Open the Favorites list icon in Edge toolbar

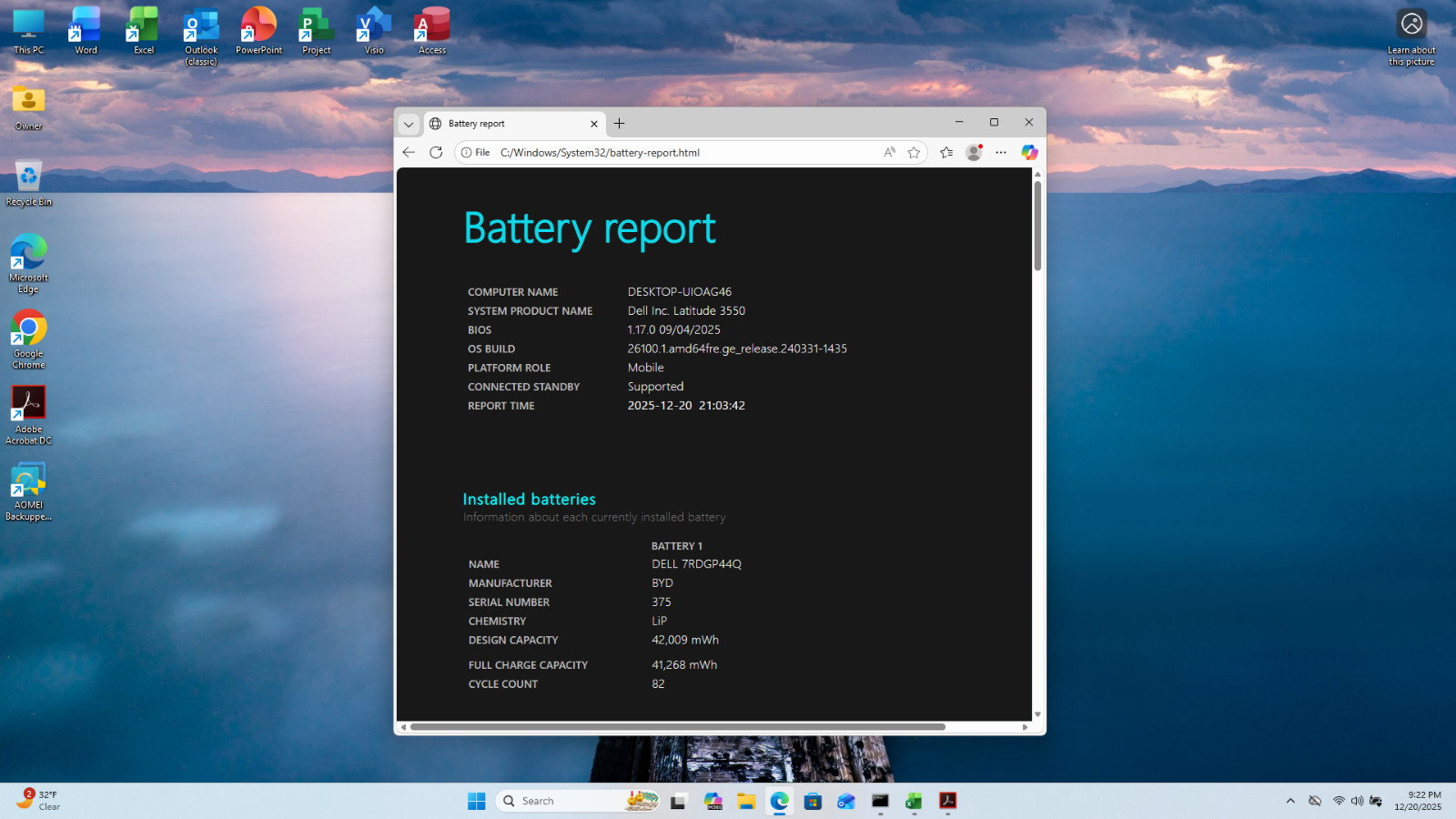tap(946, 152)
